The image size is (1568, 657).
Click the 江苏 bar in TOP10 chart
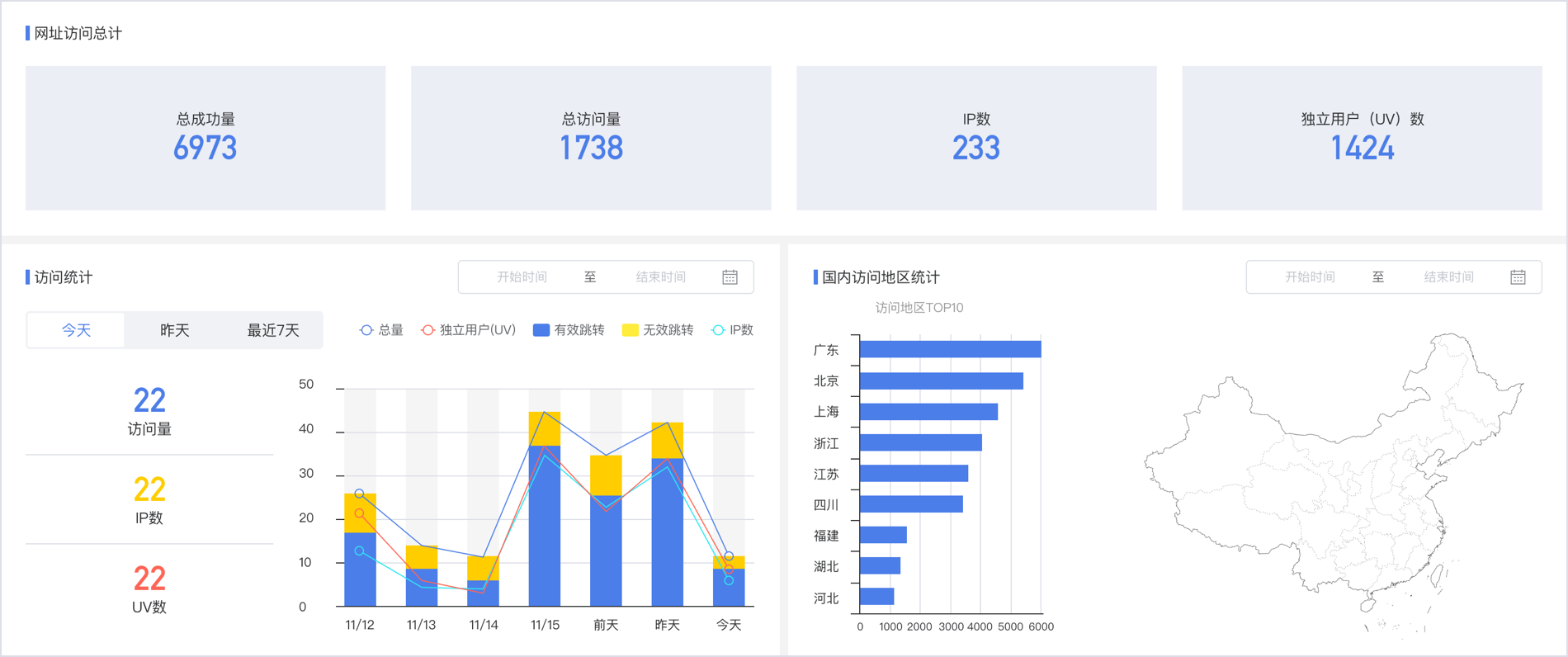coord(914,474)
